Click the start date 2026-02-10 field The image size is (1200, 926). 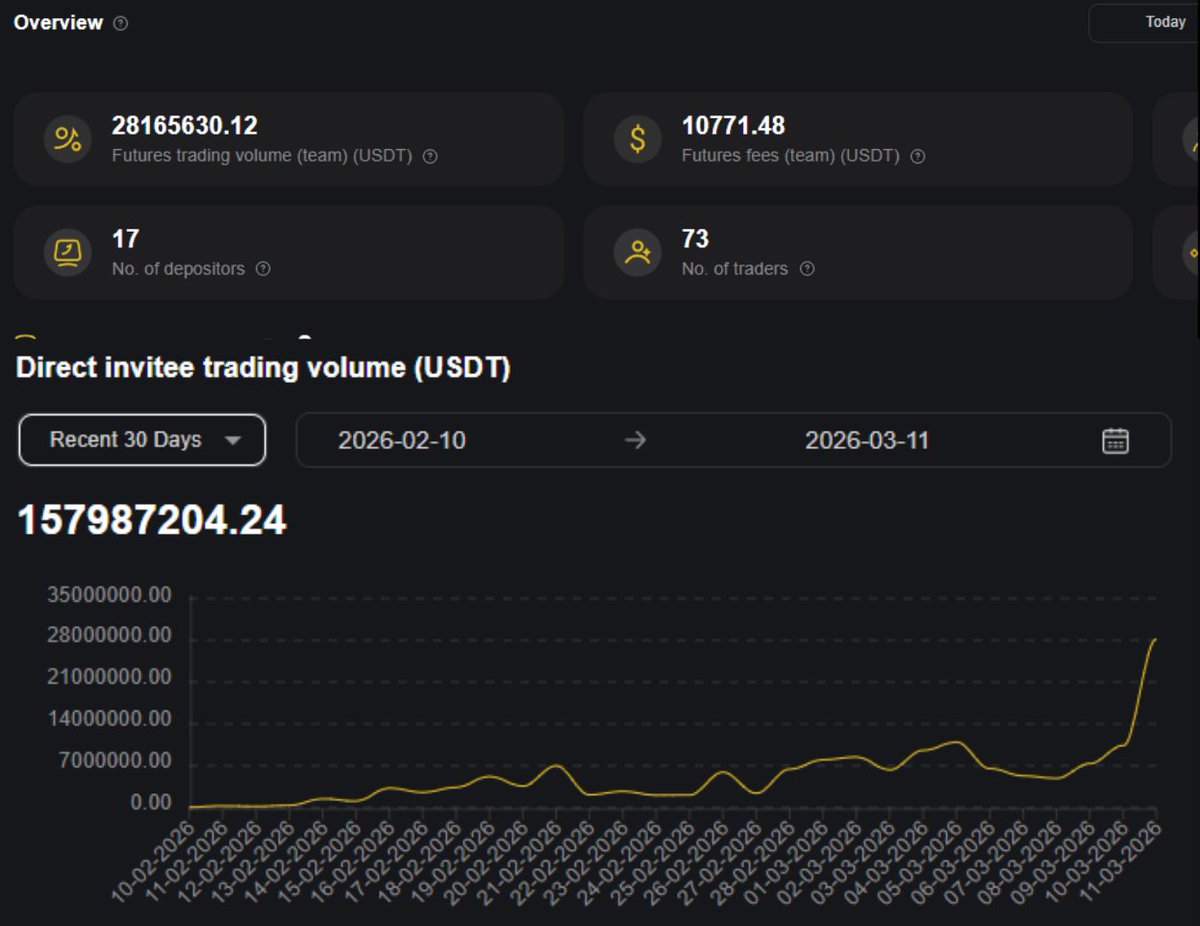(x=402, y=440)
